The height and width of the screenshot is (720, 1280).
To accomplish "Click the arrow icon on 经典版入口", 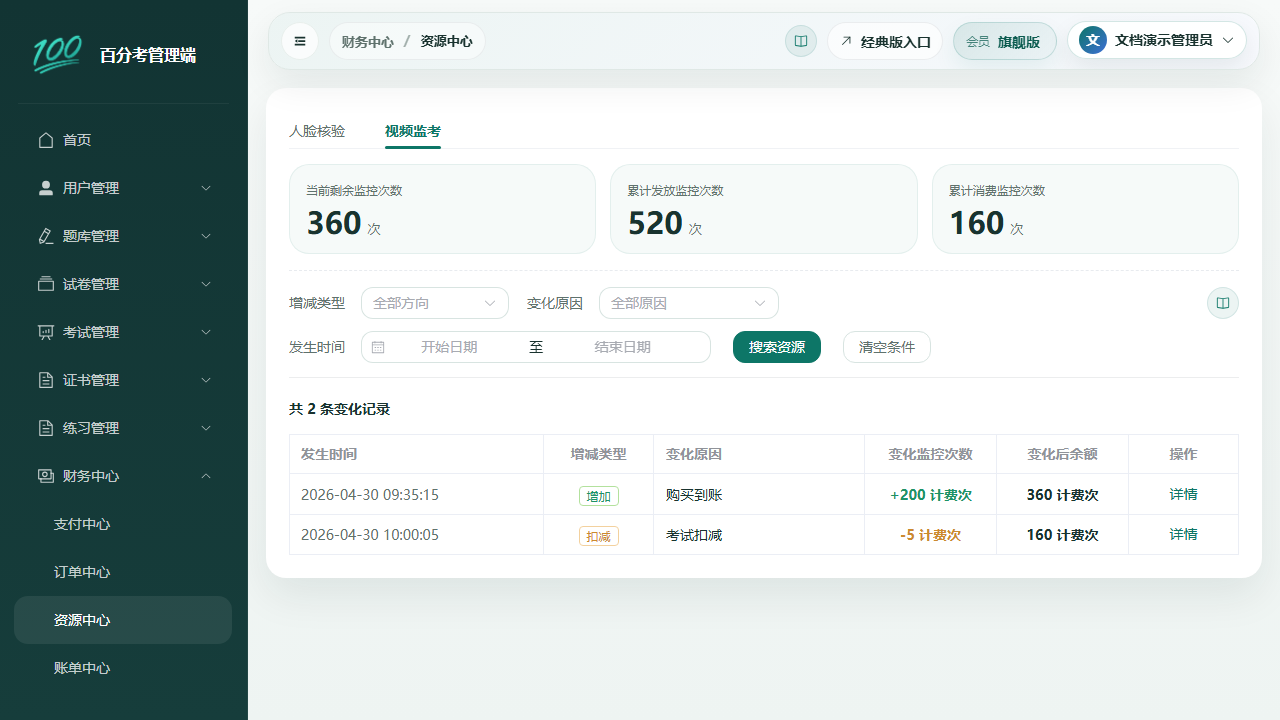I will 846,41.
